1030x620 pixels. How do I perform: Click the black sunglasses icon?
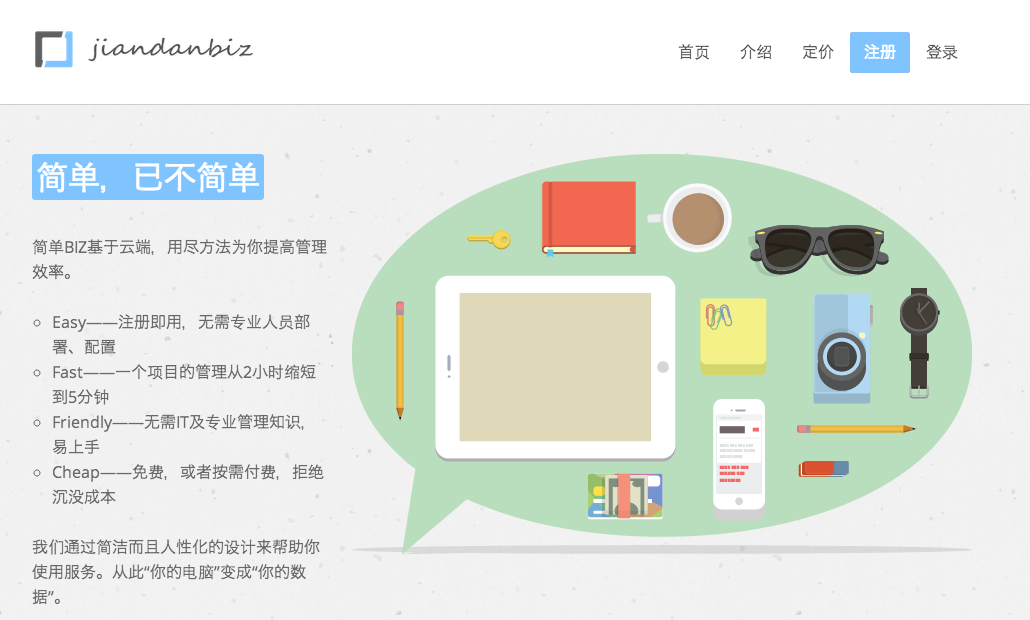tap(818, 248)
